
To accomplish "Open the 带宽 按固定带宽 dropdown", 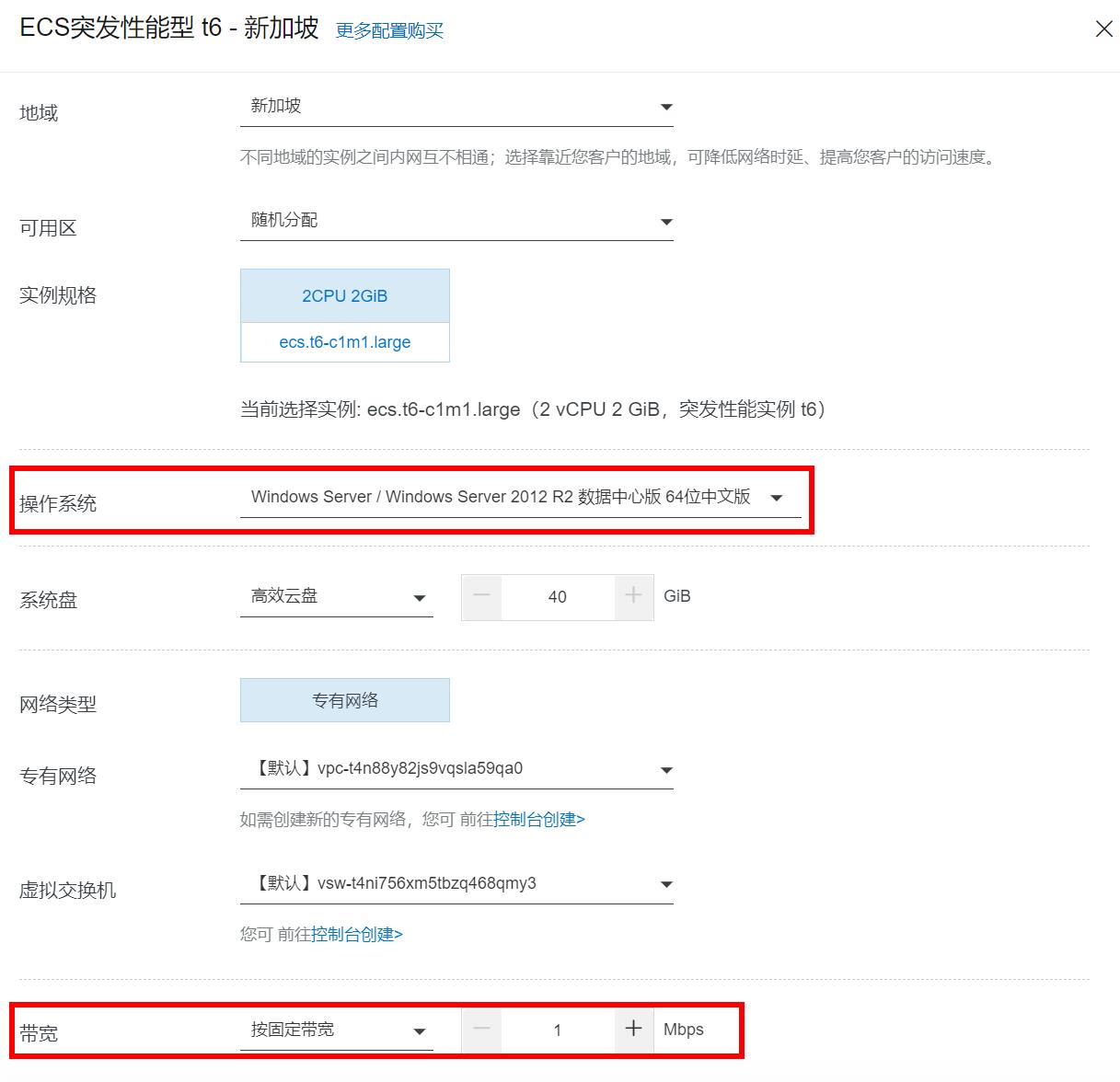I will point(336,1030).
